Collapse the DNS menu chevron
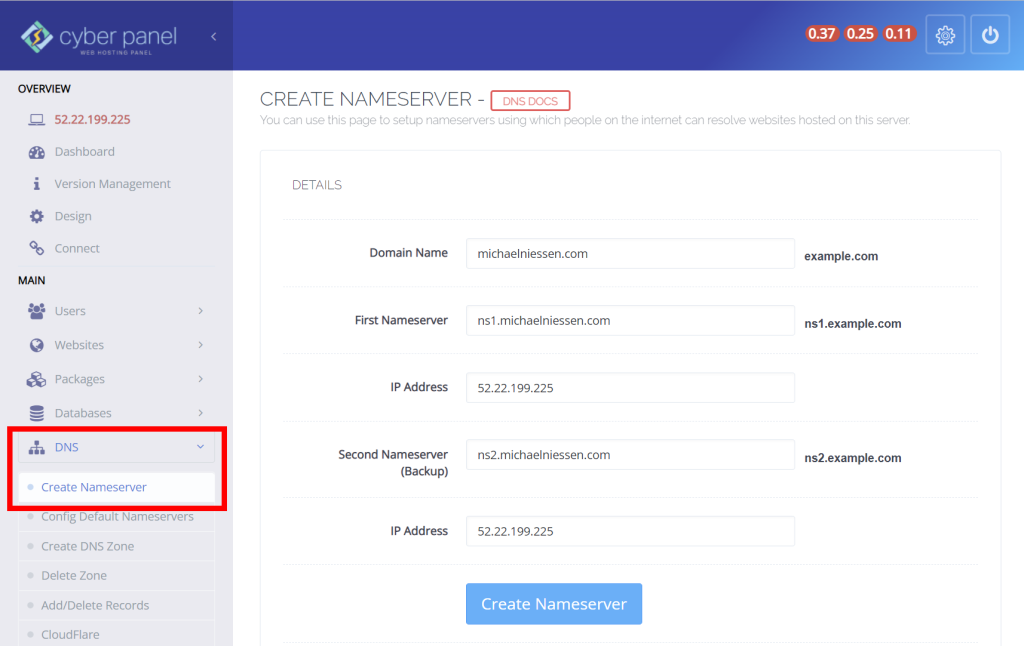Screen dimensions: 1024x646 [x=200, y=447]
